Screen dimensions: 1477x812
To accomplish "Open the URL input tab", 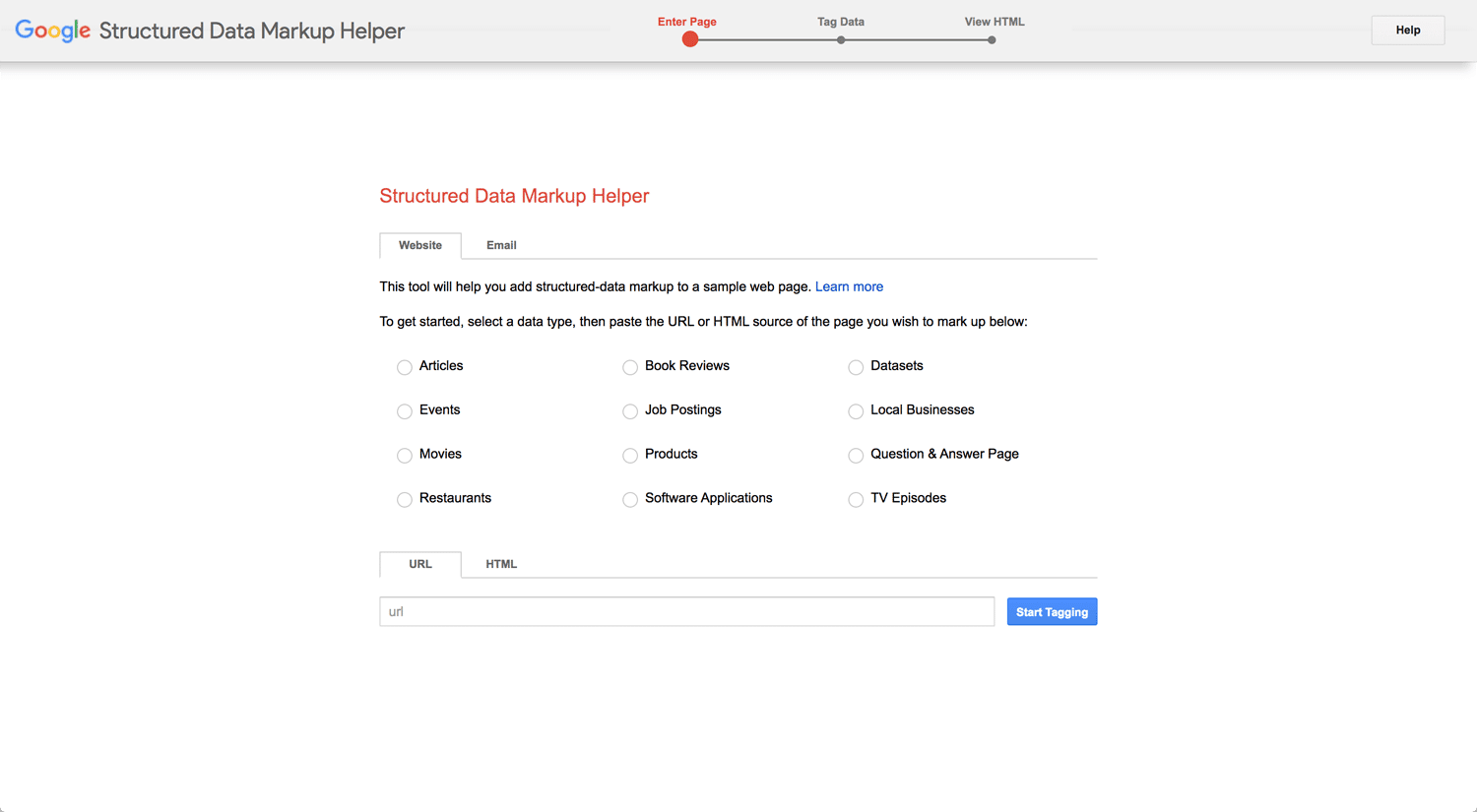I will click(x=420, y=564).
